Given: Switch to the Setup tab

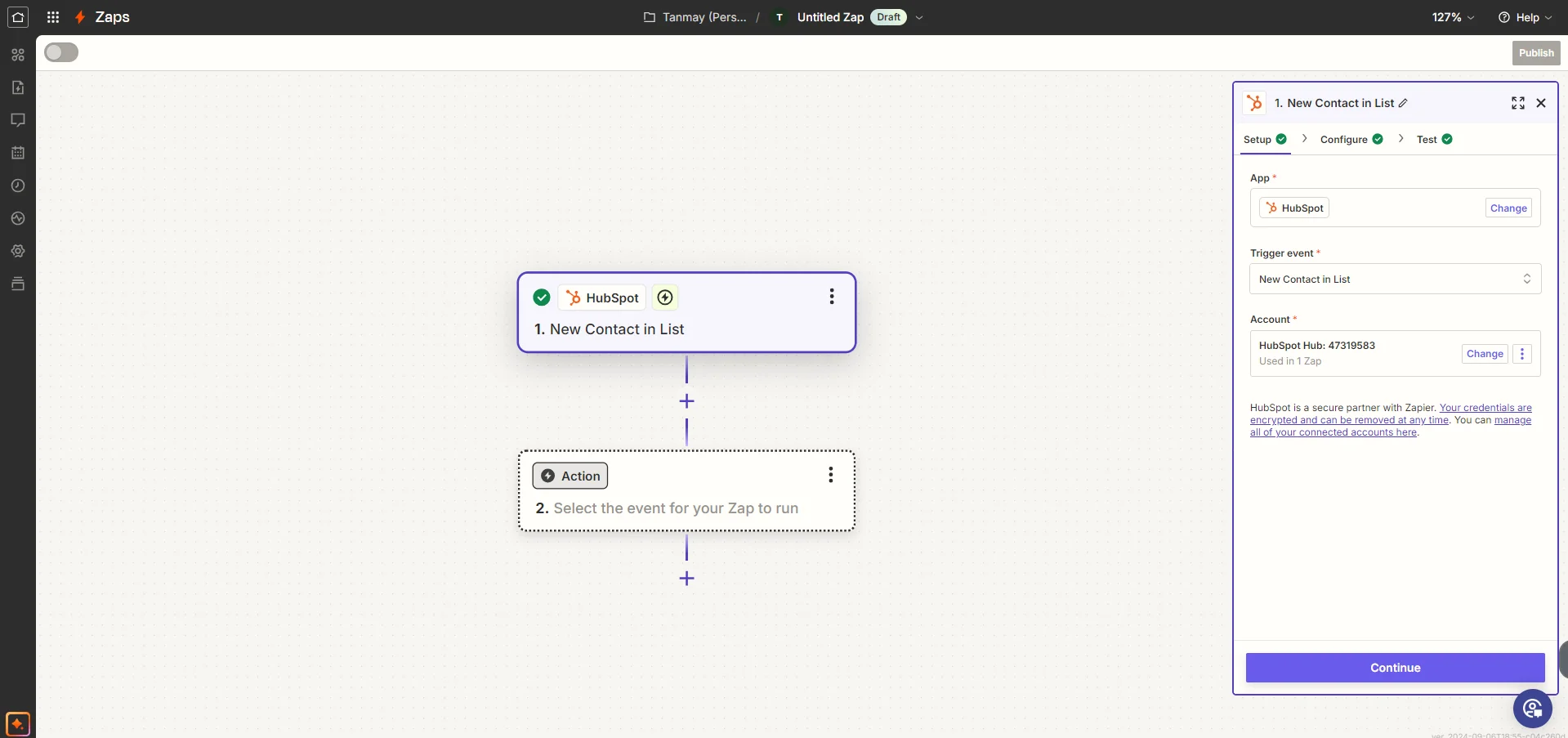Looking at the screenshot, I should click(x=1265, y=139).
